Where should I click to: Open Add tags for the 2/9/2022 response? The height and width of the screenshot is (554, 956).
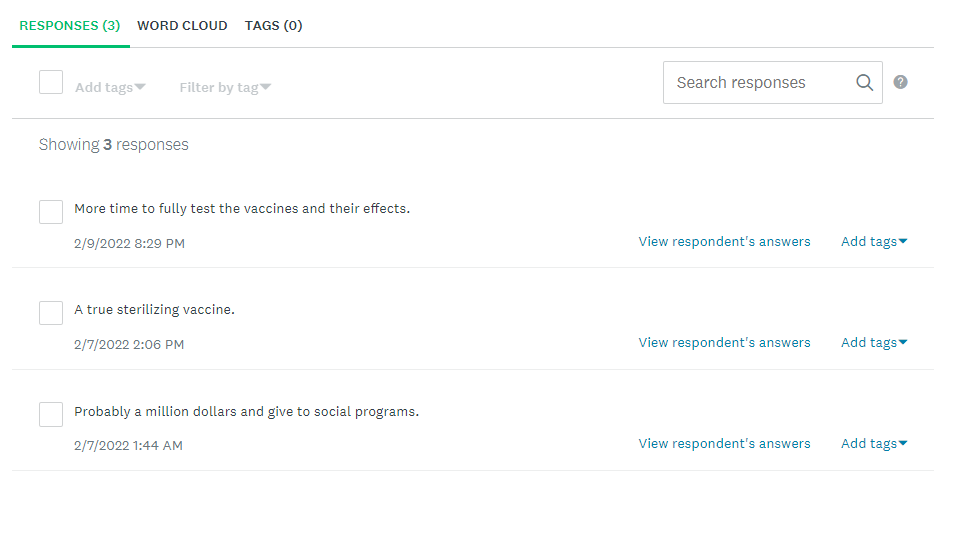click(874, 241)
